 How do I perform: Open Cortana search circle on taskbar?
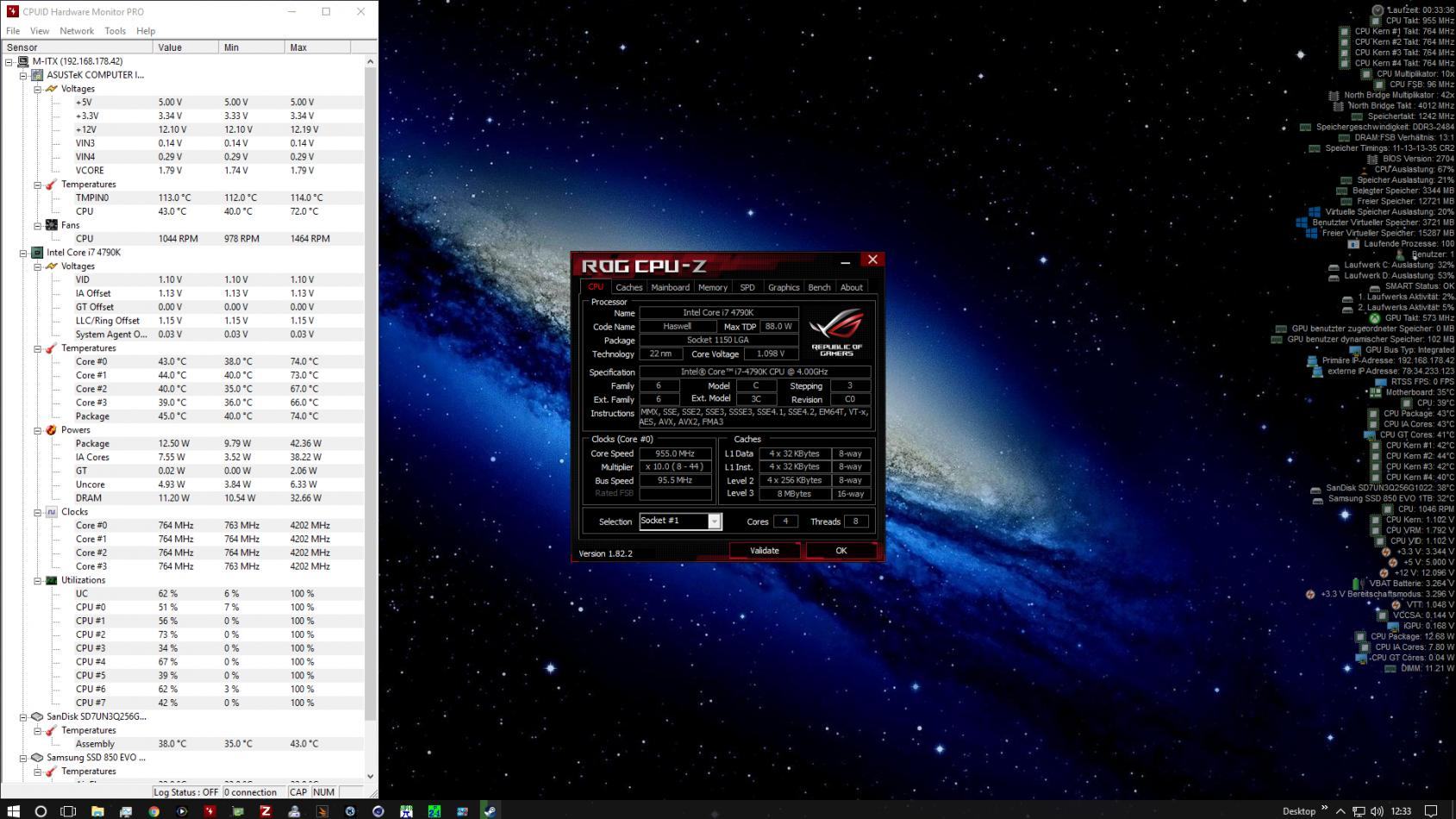click(x=41, y=810)
